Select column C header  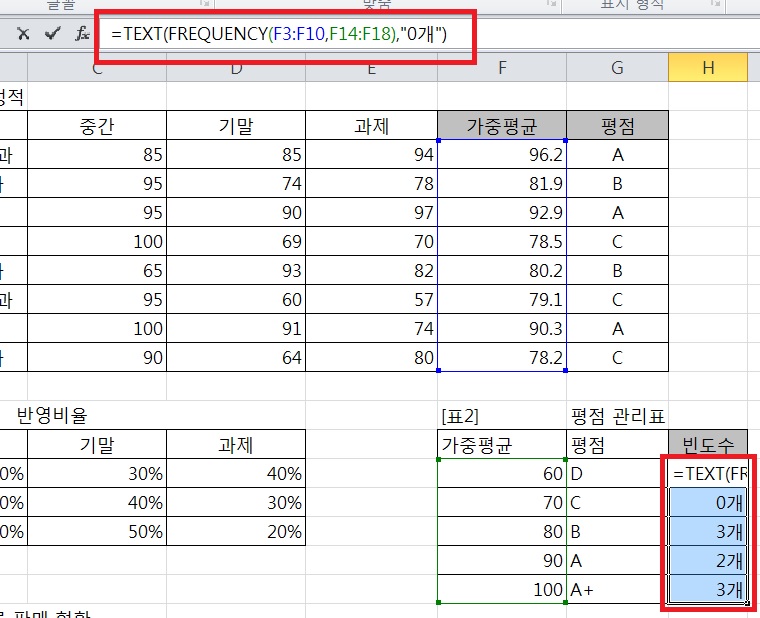[x=97, y=68]
